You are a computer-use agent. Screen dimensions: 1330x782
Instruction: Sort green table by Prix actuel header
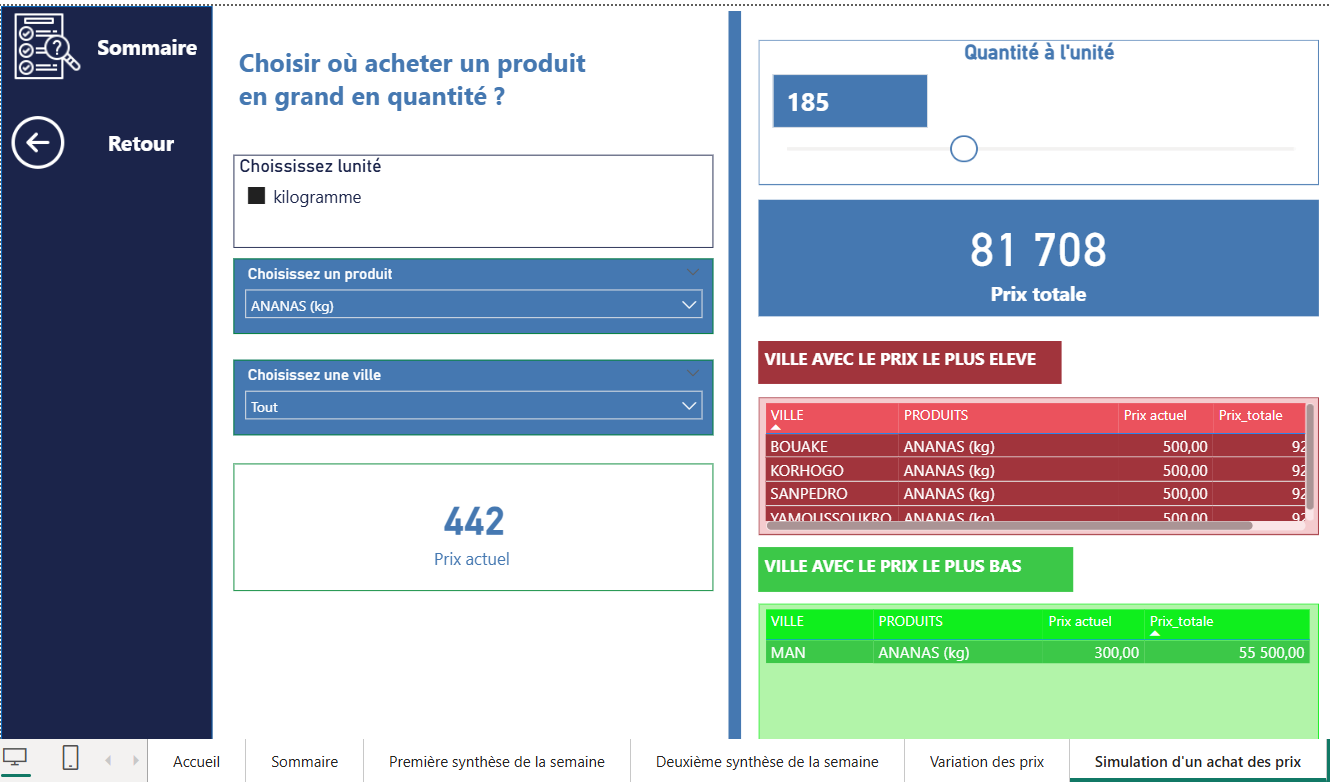pyautogui.click(x=1093, y=623)
